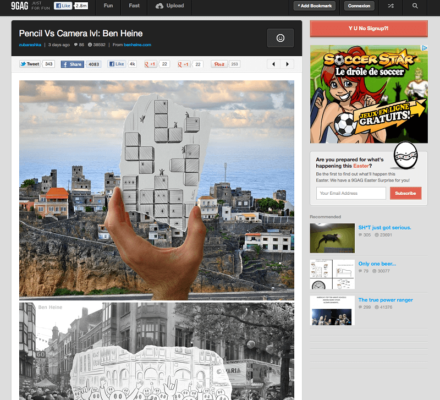
Task: Open the Fast menu item
Action: 134,6
